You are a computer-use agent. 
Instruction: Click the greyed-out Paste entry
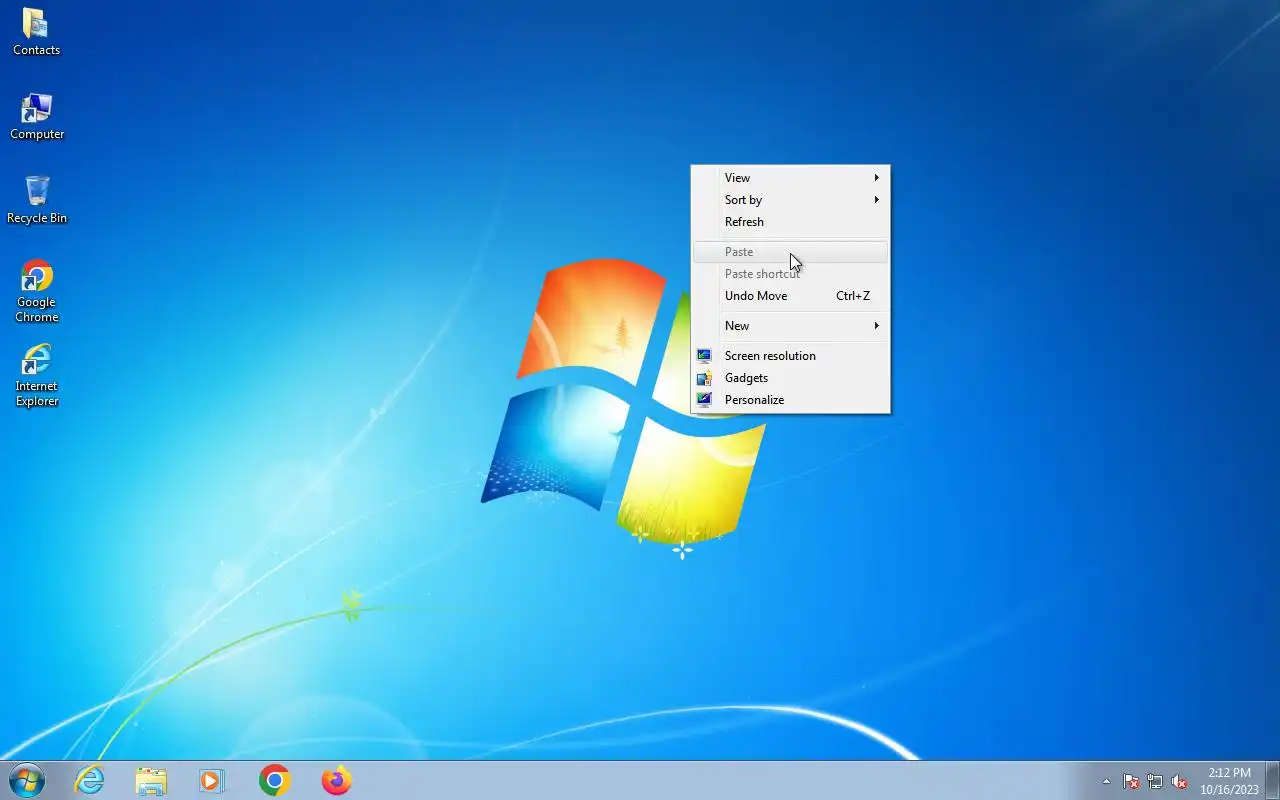pyautogui.click(x=790, y=252)
